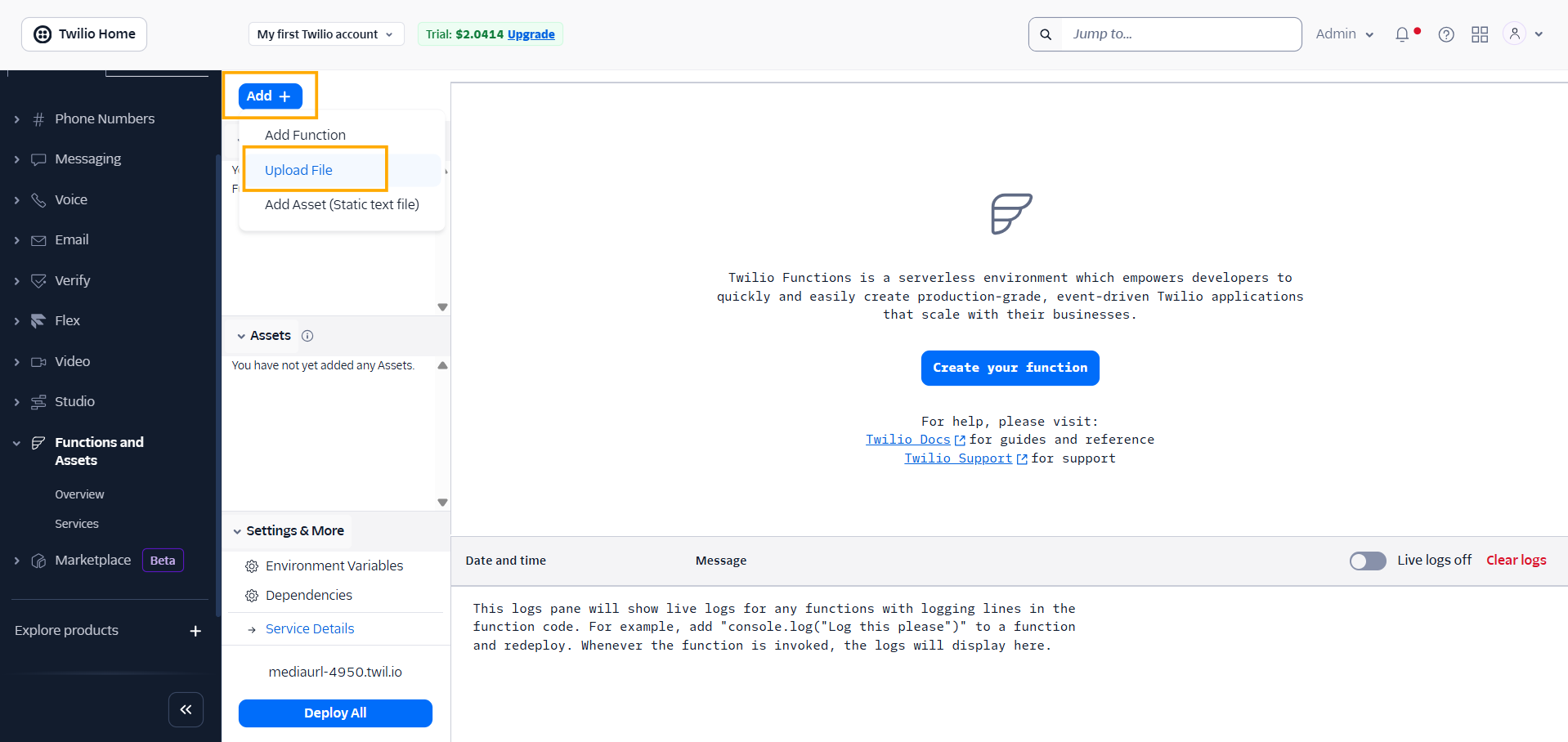Collapse sidebar with double-chevron button
The image size is (1568, 742).
186,709
